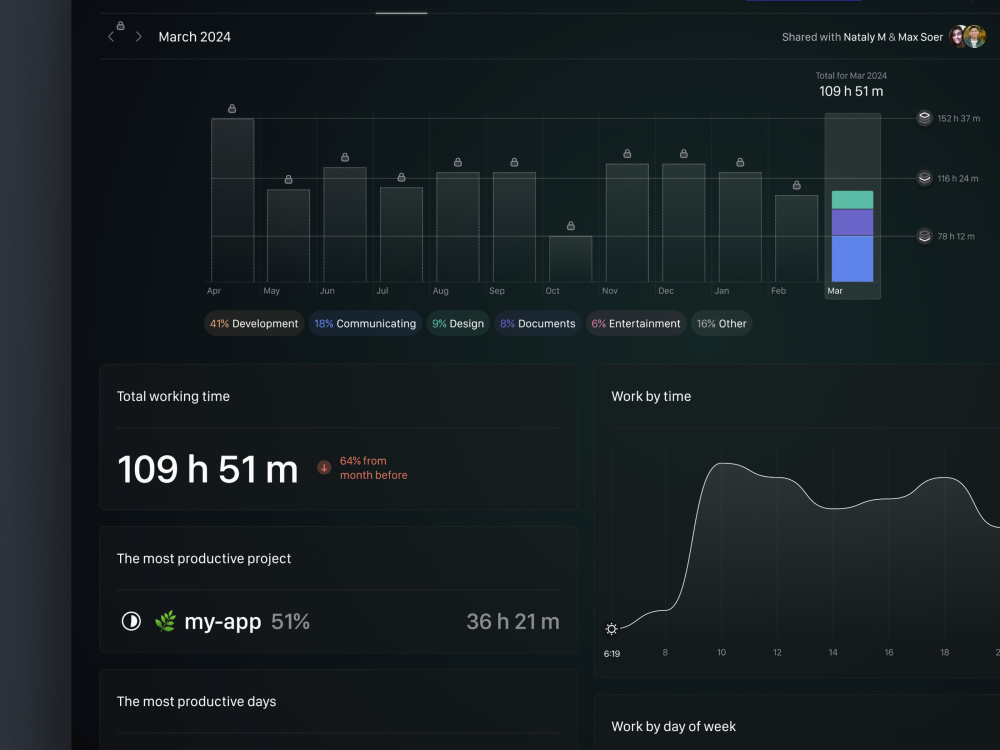Toggle the 16% Other category chip
The image size is (1000, 750).
[721, 323]
